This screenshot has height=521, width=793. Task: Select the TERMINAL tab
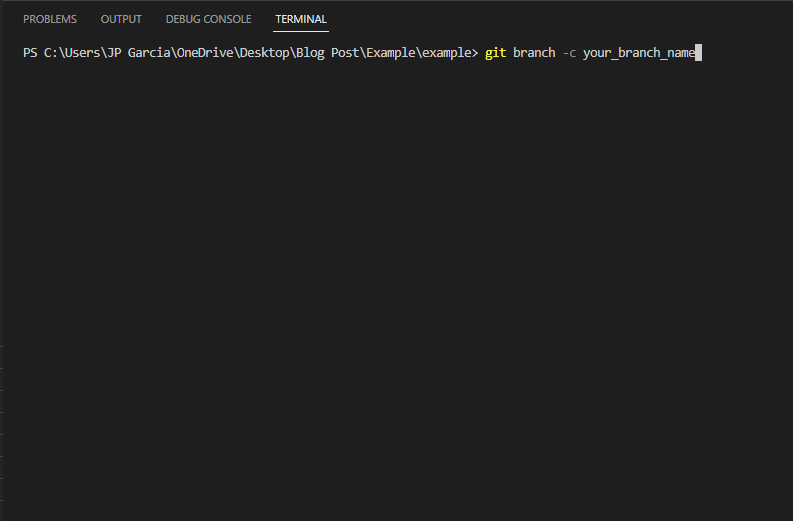(301, 19)
